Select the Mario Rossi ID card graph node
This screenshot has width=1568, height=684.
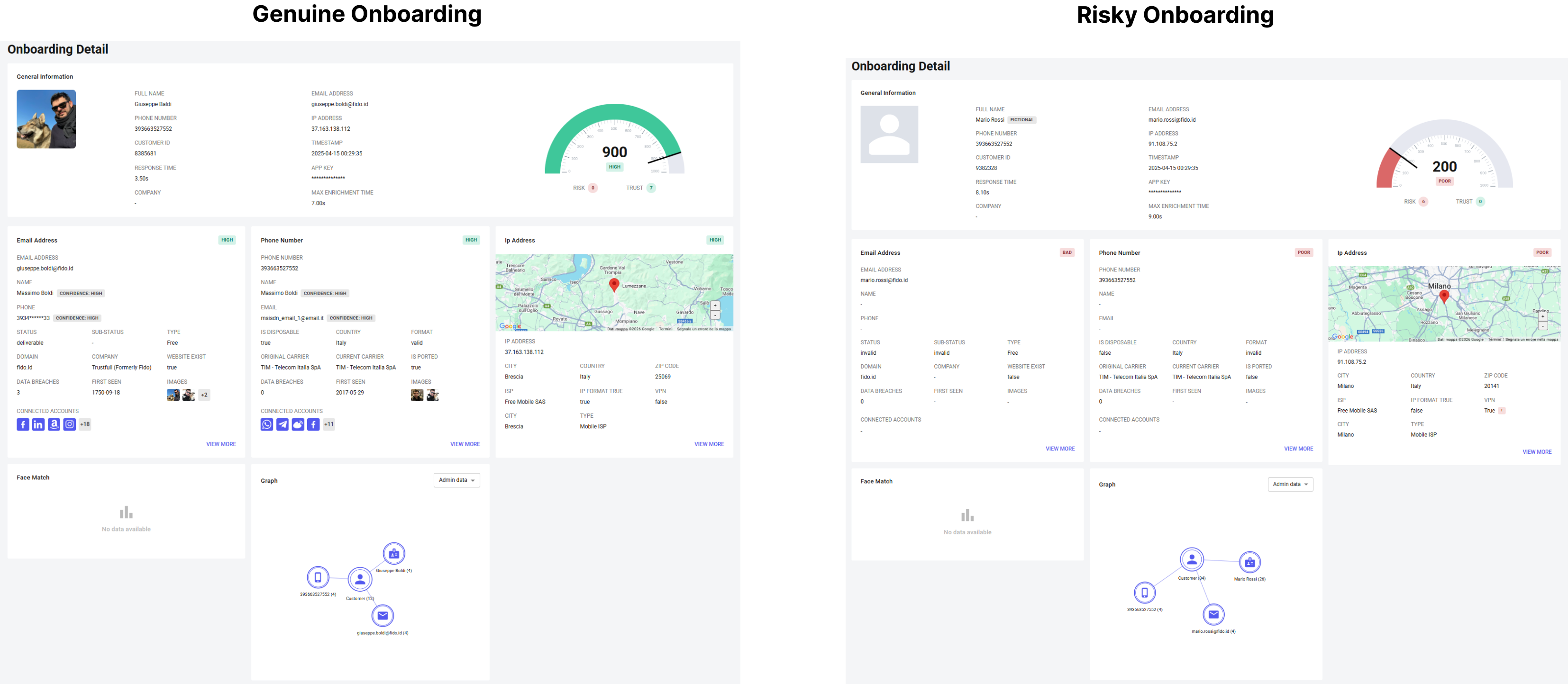(x=1249, y=562)
